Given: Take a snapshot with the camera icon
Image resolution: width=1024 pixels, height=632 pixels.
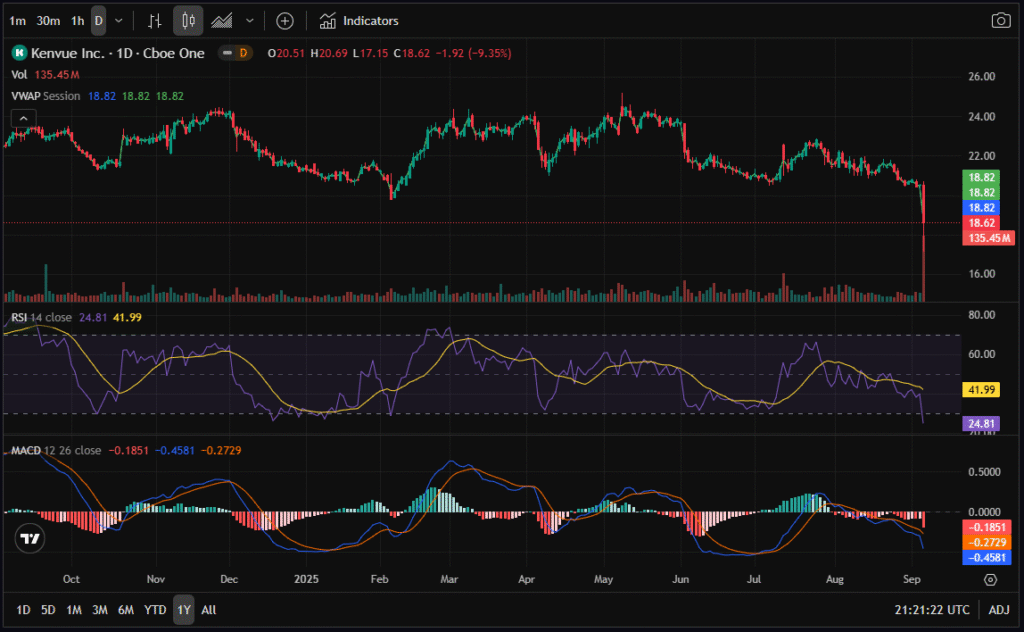Looking at the screenshot, I should click(1000, 20).
